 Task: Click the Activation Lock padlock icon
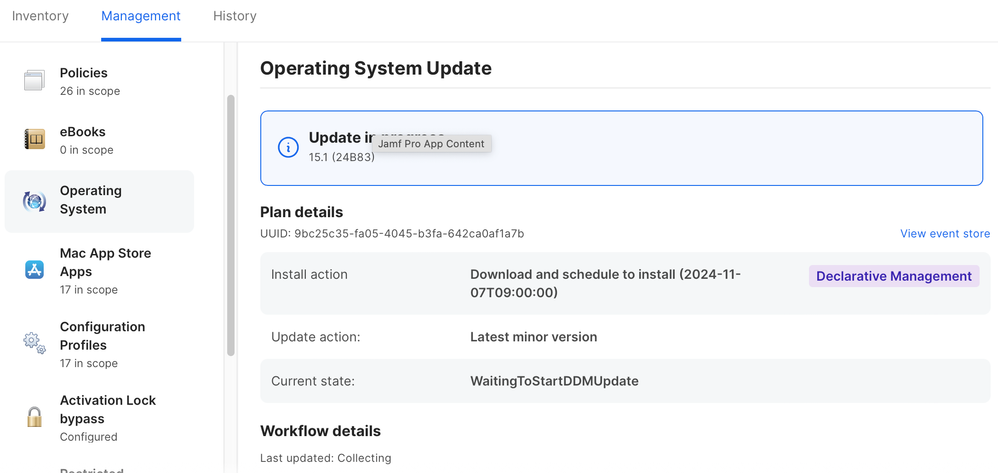pos(34,417)
